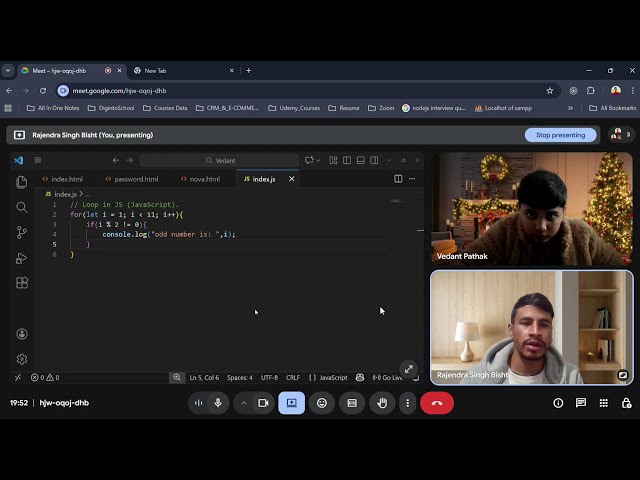The image size is (640, 480).
Task: Raise hand in Meet controls
Action: (x=382, y=403)
